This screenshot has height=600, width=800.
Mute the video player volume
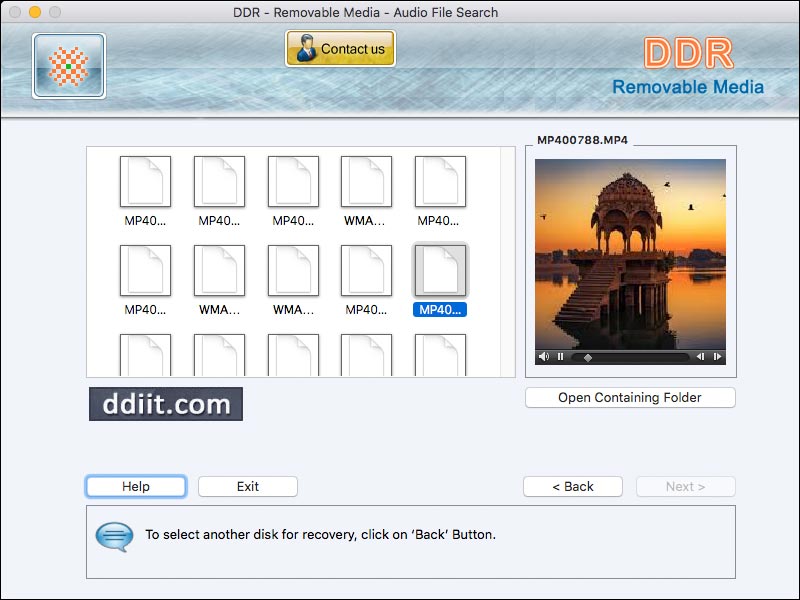(544, 356)
